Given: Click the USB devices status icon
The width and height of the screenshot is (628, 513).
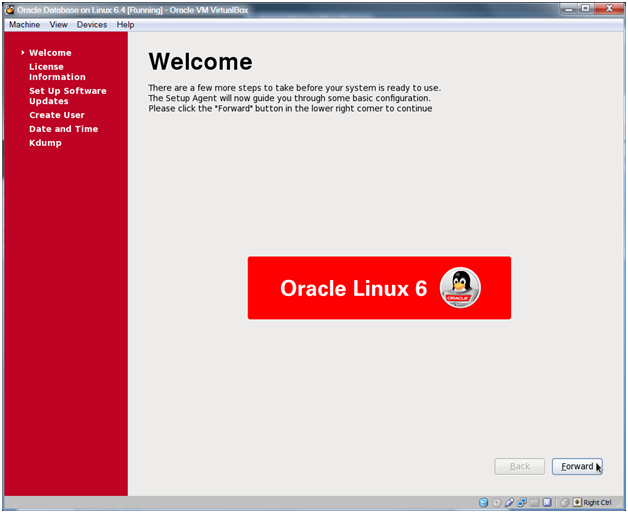Looking at the screenshot, I should tap(509, 502).
